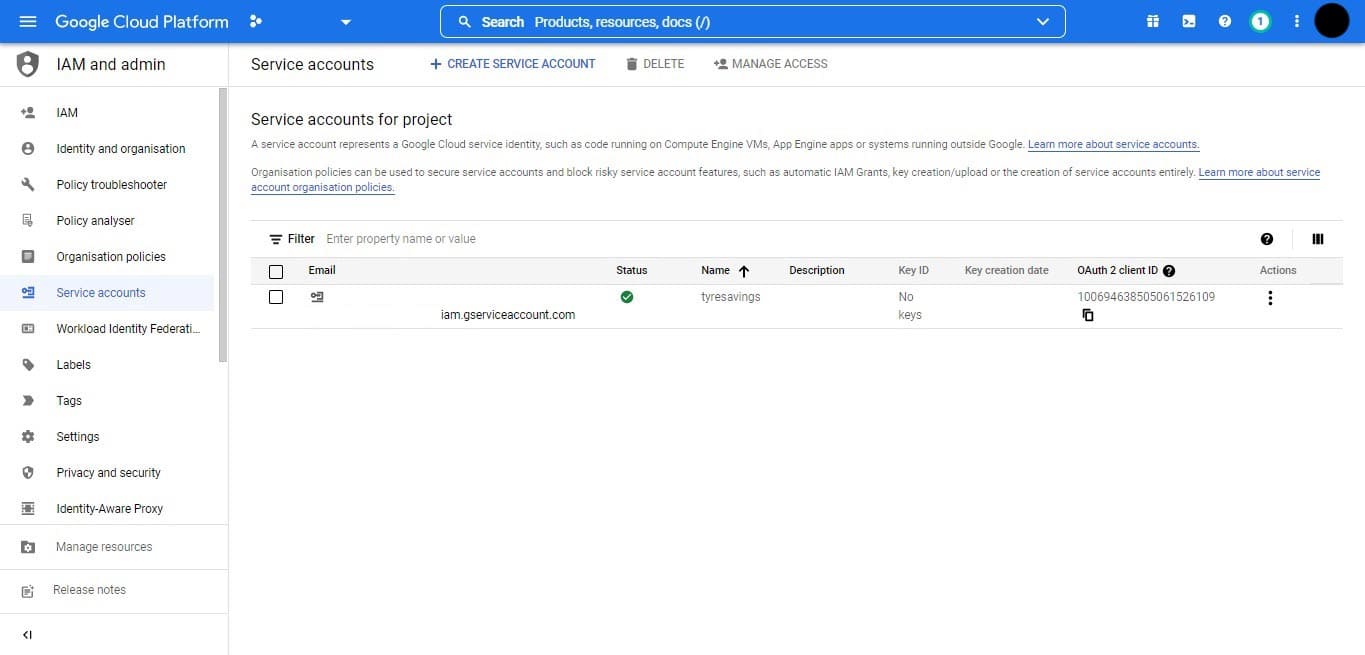Copy the OAuth 2 client ID

1088,315
